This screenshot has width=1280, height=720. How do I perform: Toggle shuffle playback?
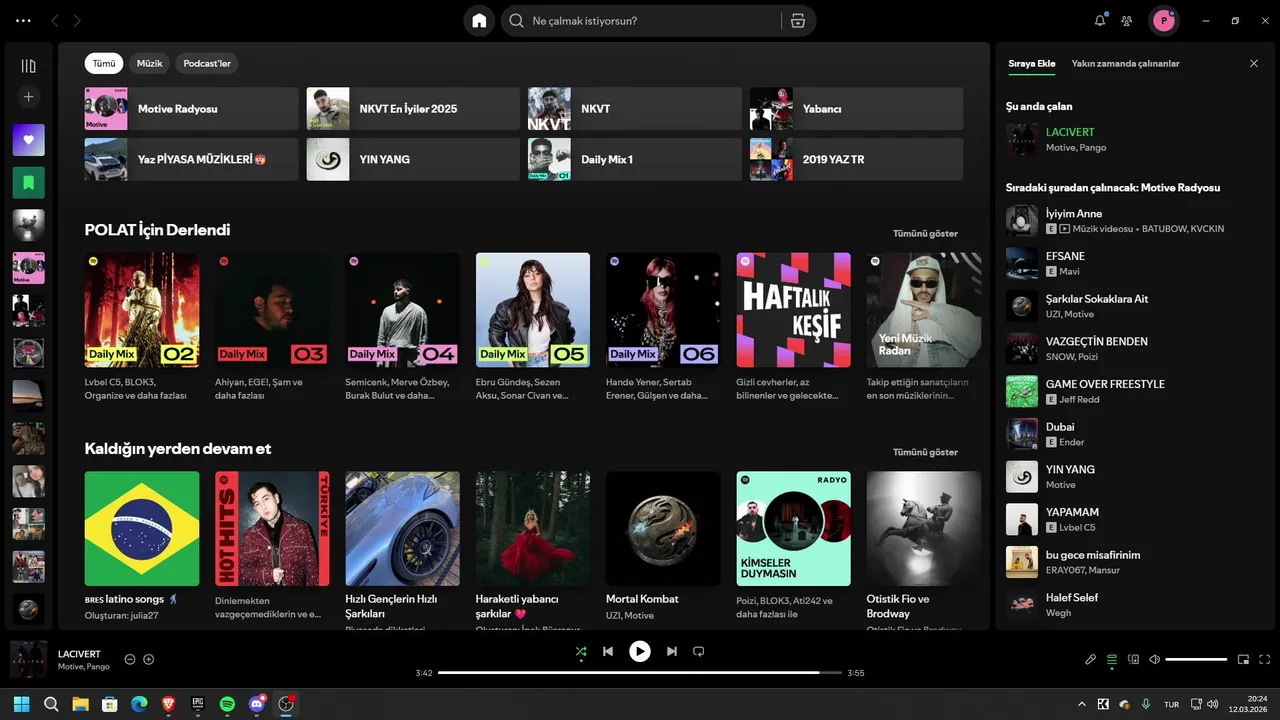pyautogui.click(x=581, y=651)
